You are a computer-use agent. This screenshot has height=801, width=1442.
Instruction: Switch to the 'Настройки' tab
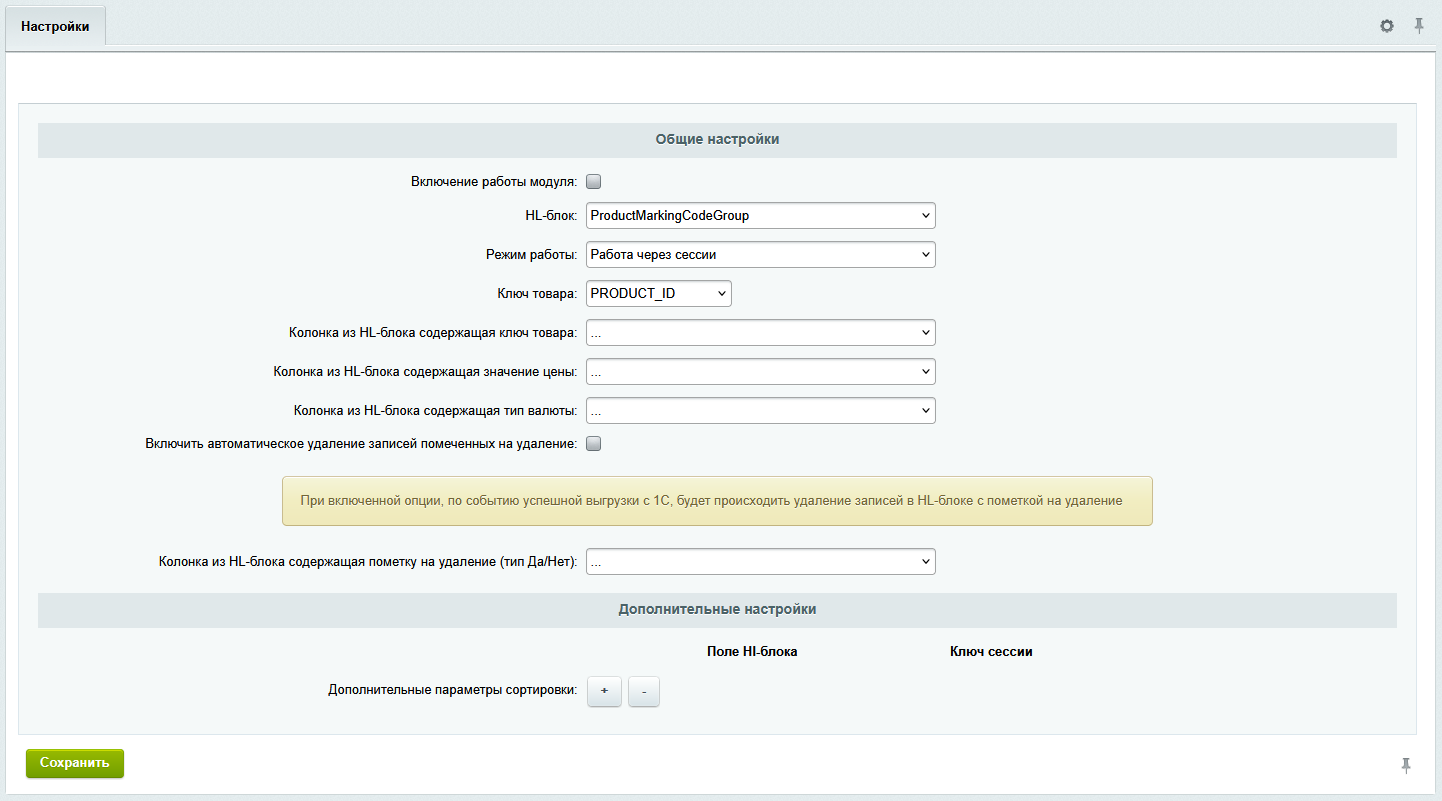(55, 27)
